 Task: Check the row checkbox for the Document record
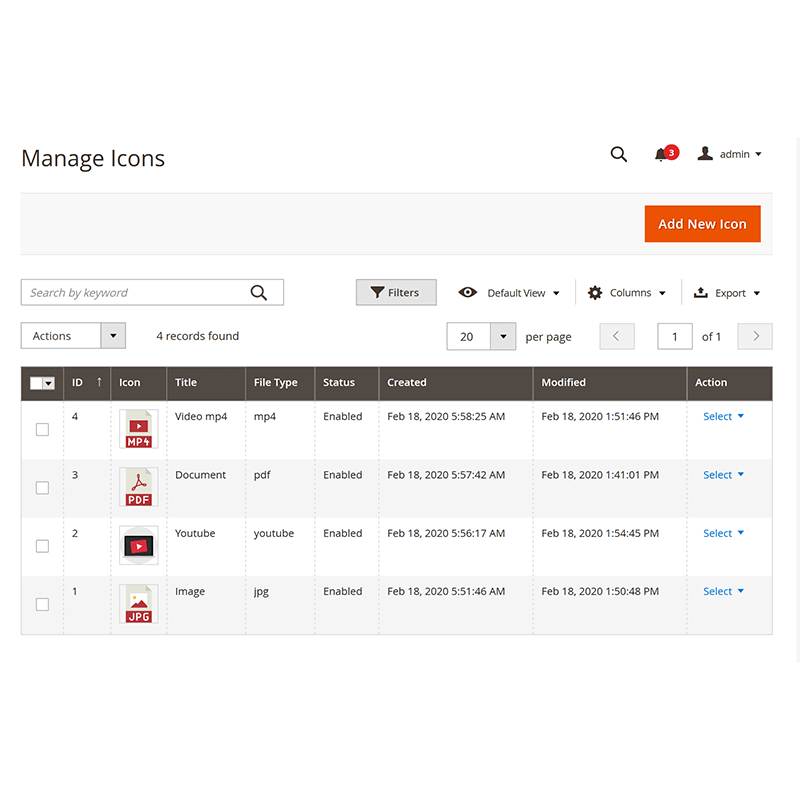pyautogui.click(x=42, y=488)
